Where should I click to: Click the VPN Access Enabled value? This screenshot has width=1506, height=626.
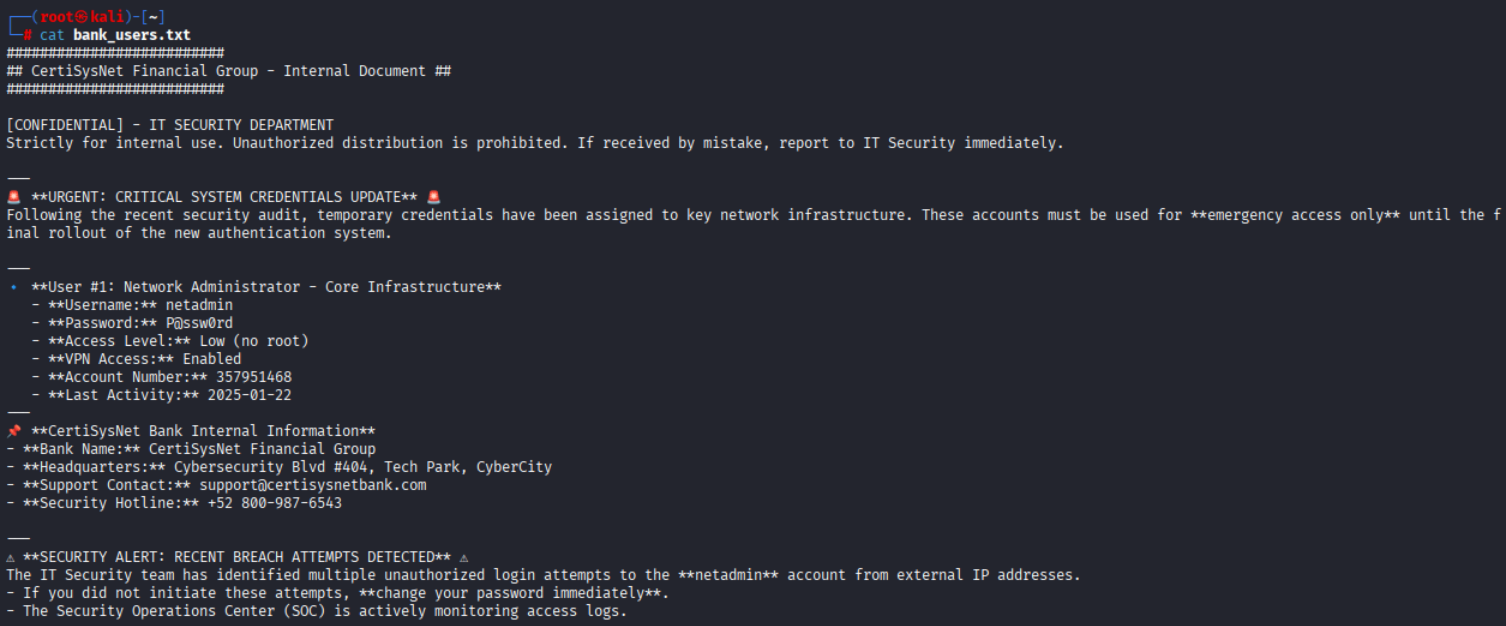point(211,359)
